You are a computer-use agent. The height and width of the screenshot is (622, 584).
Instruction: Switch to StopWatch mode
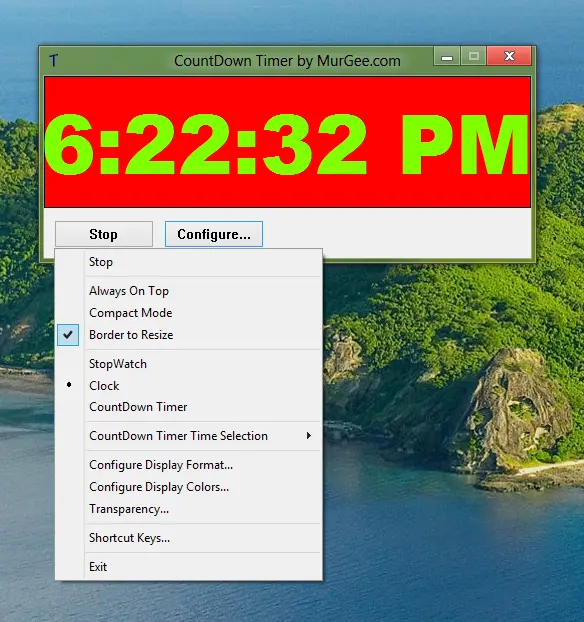pyautogui.click(x=188, y=364)
